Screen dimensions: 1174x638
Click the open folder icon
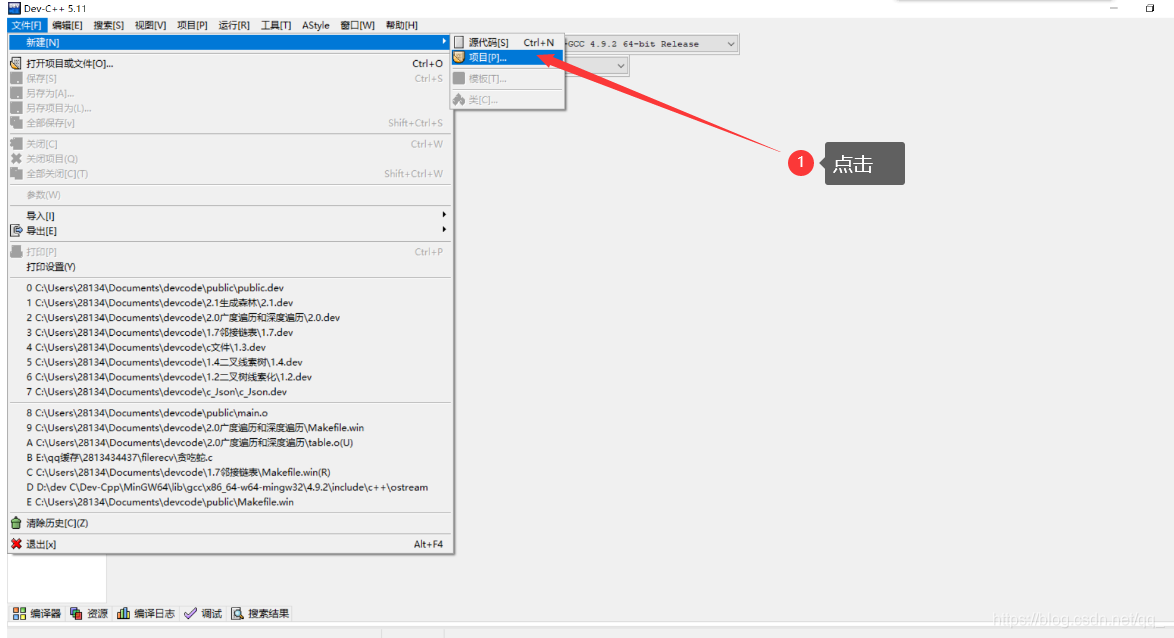16,64
